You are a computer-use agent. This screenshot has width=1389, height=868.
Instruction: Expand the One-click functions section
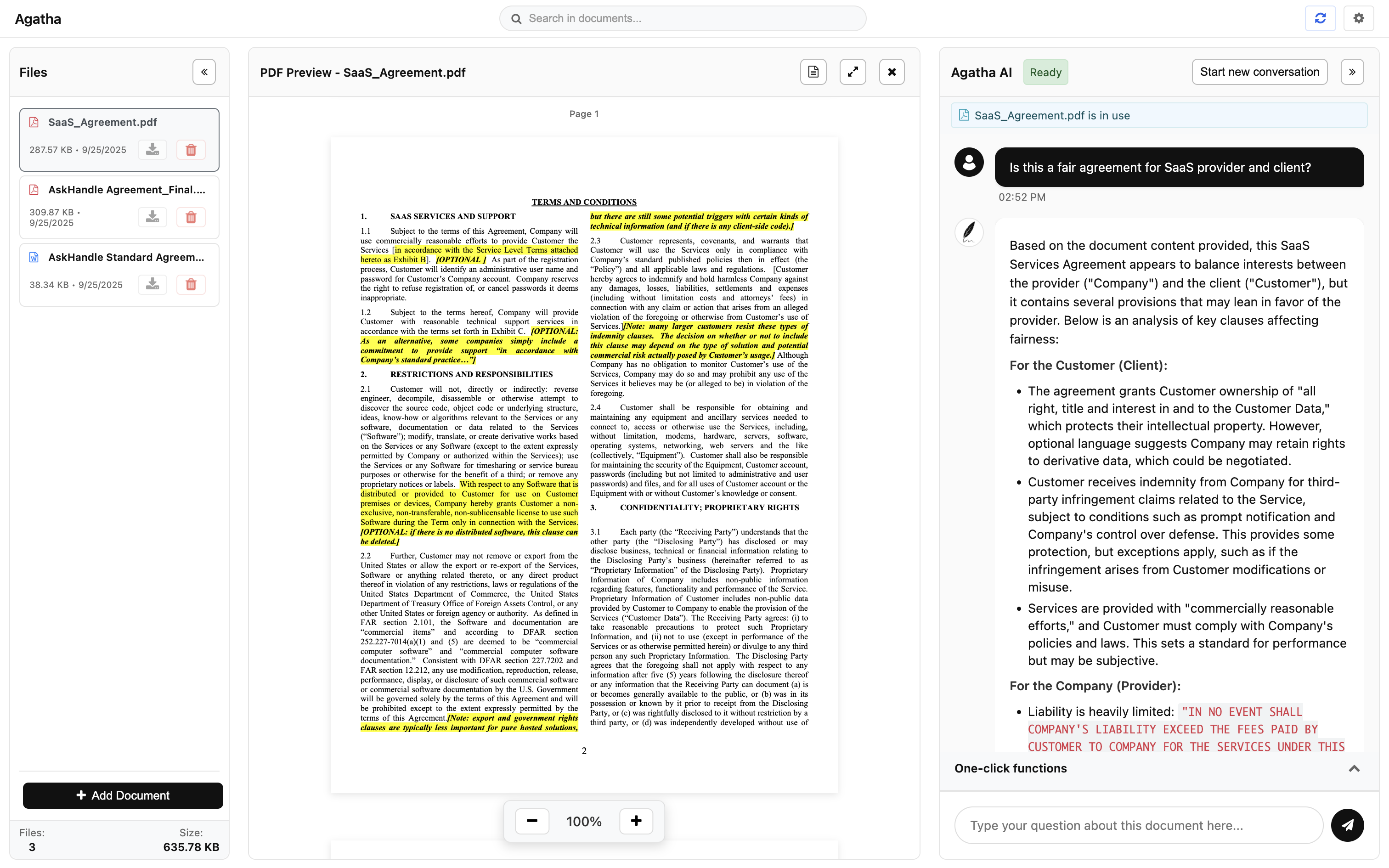1354,769
